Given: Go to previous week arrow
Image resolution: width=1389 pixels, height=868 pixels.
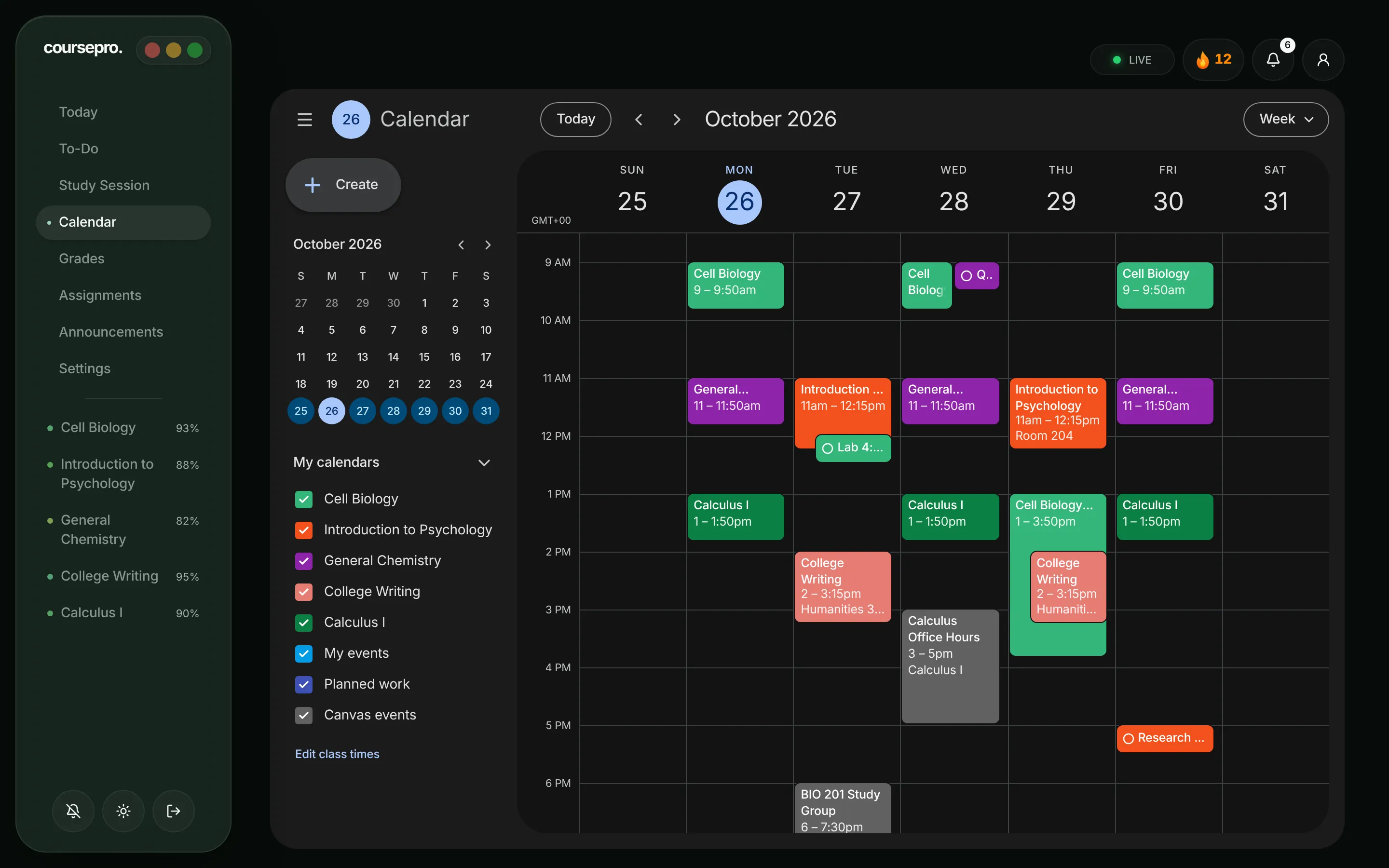Looking at the screenshot, I should click(639, 120).
